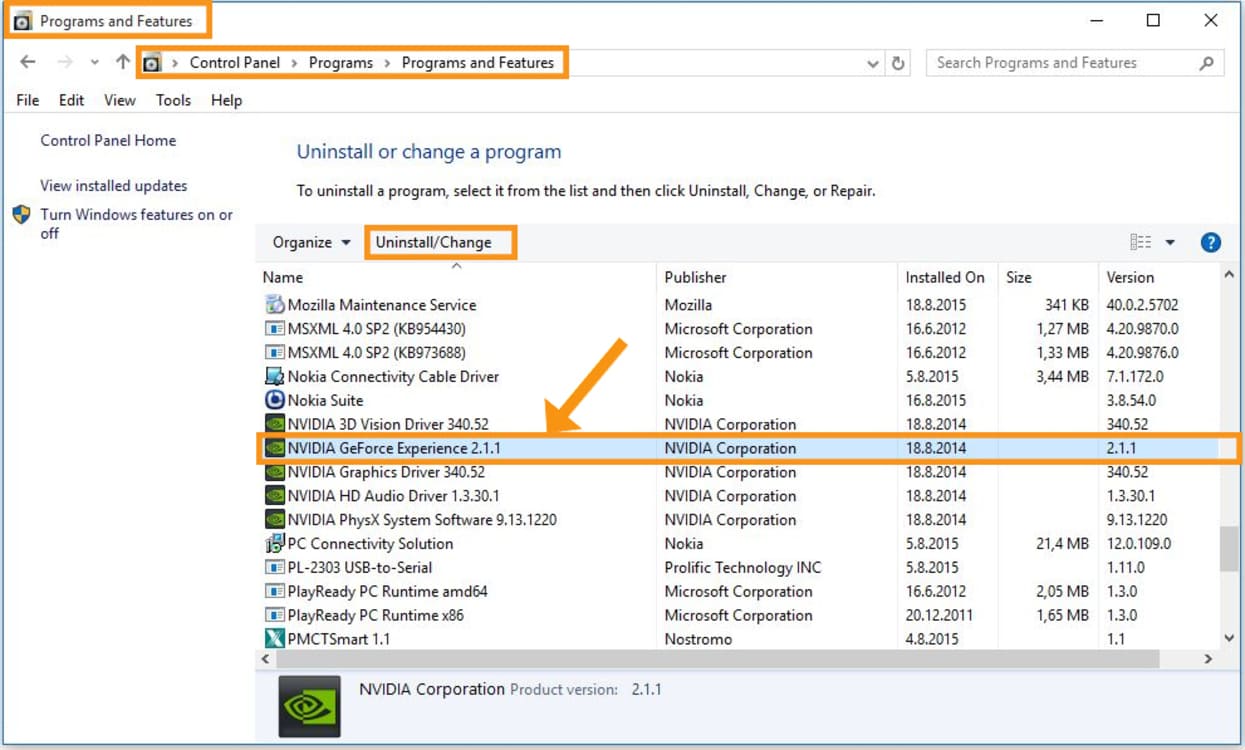Click the vertical scrollbar up arrow

pos(1229,277)
